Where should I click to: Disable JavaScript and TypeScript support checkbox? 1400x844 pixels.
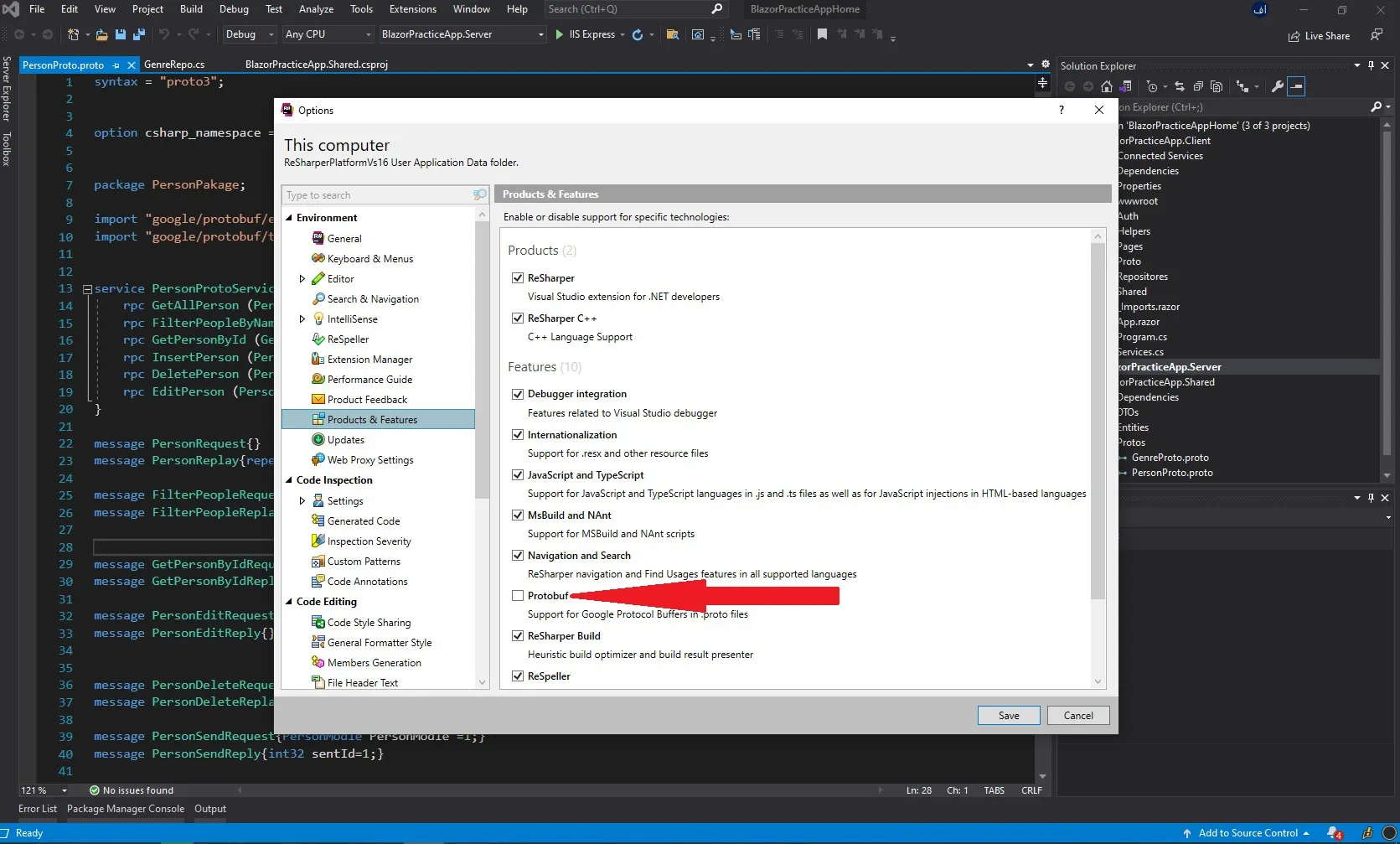[x=518, y=474]
